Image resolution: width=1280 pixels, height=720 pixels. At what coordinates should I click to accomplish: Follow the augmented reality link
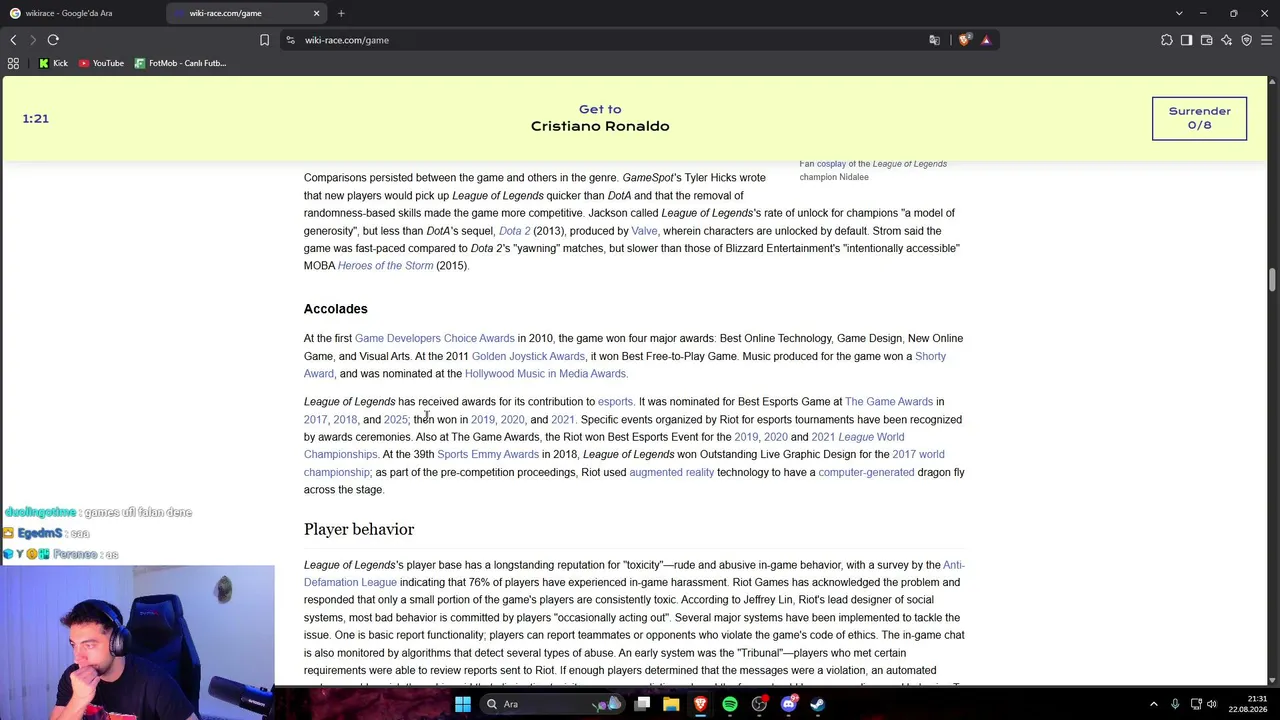point(671,473)
